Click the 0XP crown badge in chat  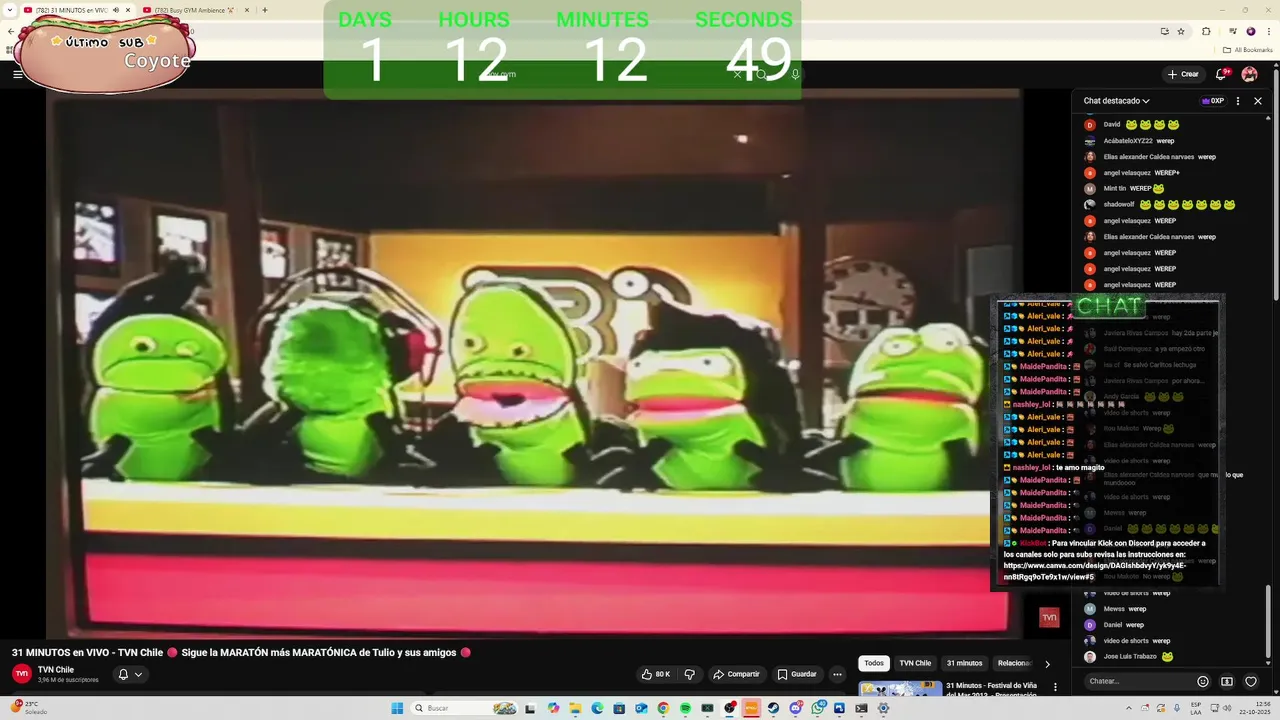(1213, 101)
